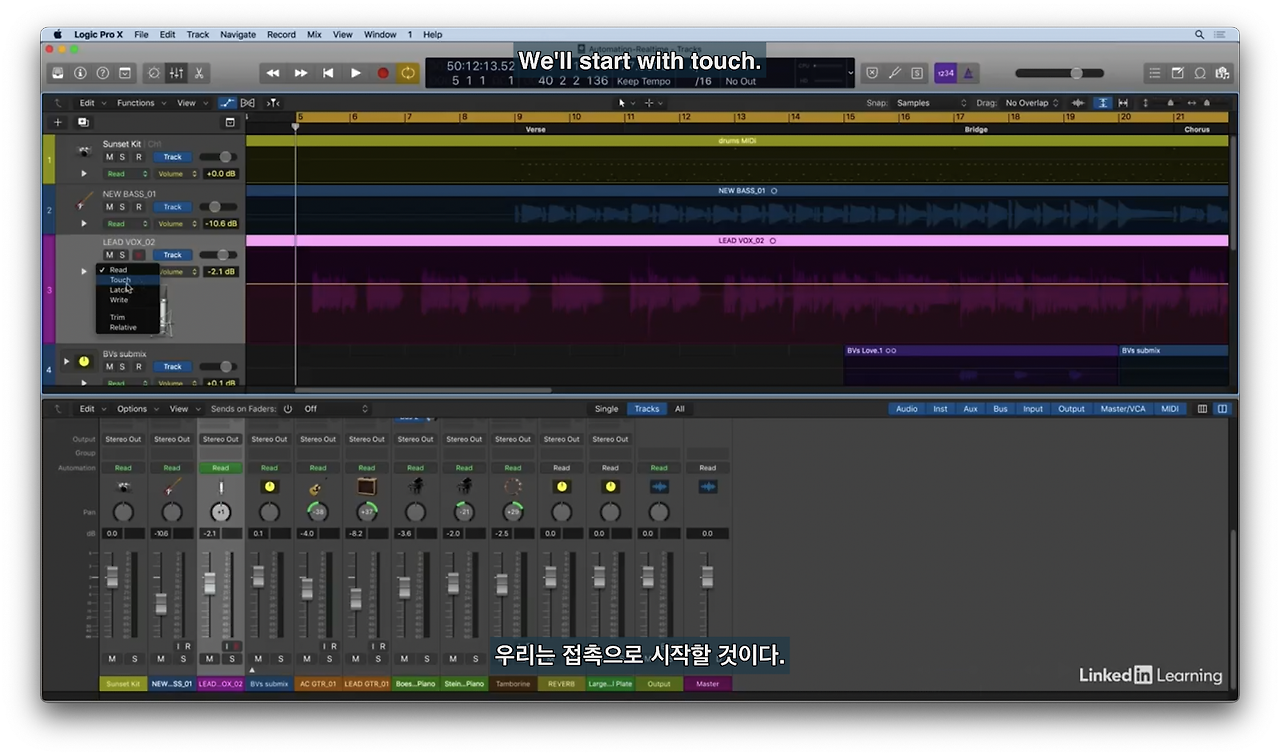Open Read automation mode dropdown on Sunset Kit
The height and width of the screenshot is (756, 1280).
point(126,174)
